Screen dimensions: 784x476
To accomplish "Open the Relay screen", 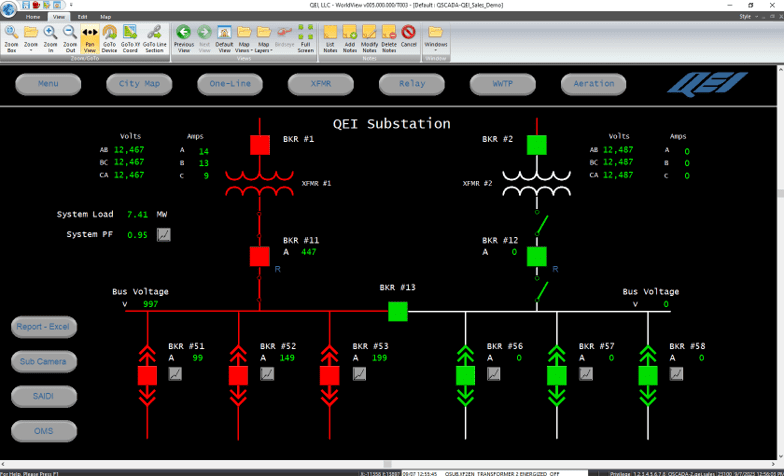I will tap(412, 84).
